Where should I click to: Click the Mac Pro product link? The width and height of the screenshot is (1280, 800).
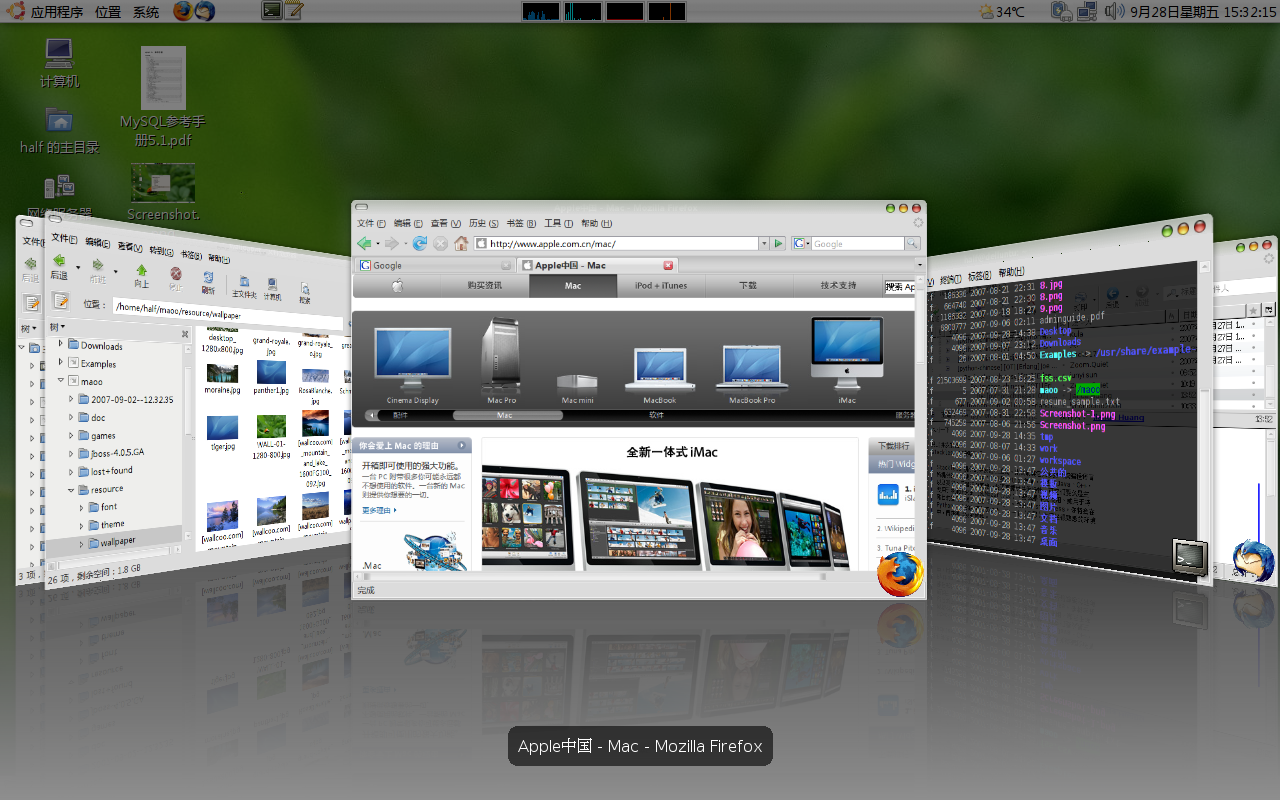501,360
